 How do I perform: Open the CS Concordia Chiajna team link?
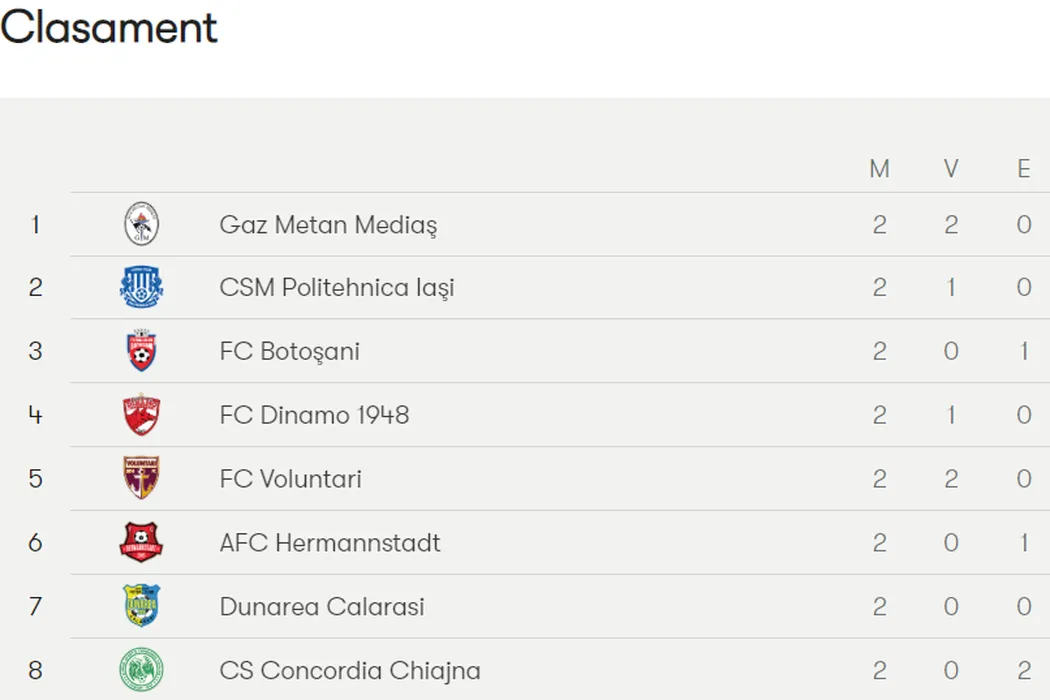(x=350, y=670)
